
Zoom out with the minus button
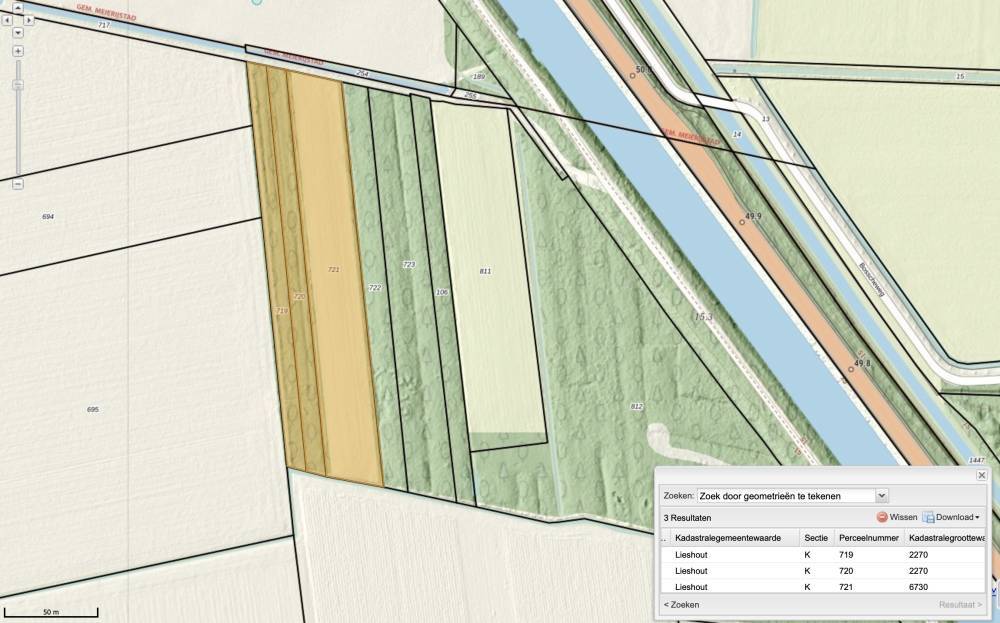pos(18,184)
